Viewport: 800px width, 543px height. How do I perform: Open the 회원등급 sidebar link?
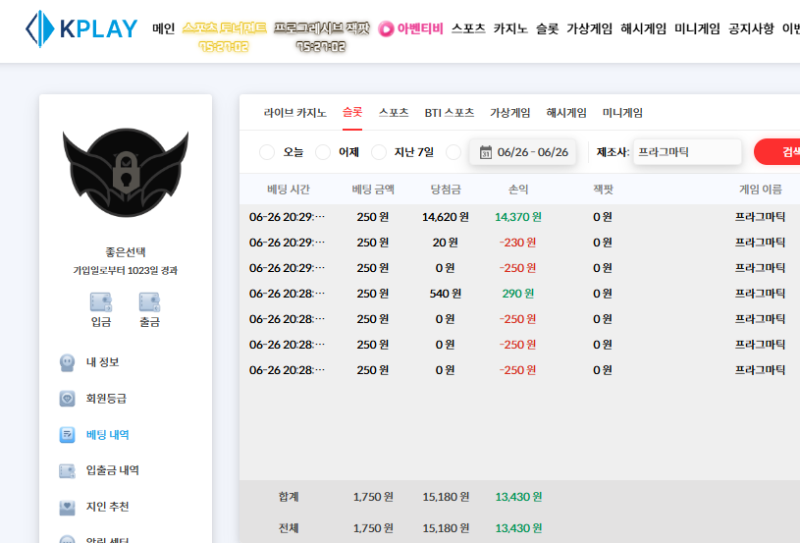[x=106, y=399]
